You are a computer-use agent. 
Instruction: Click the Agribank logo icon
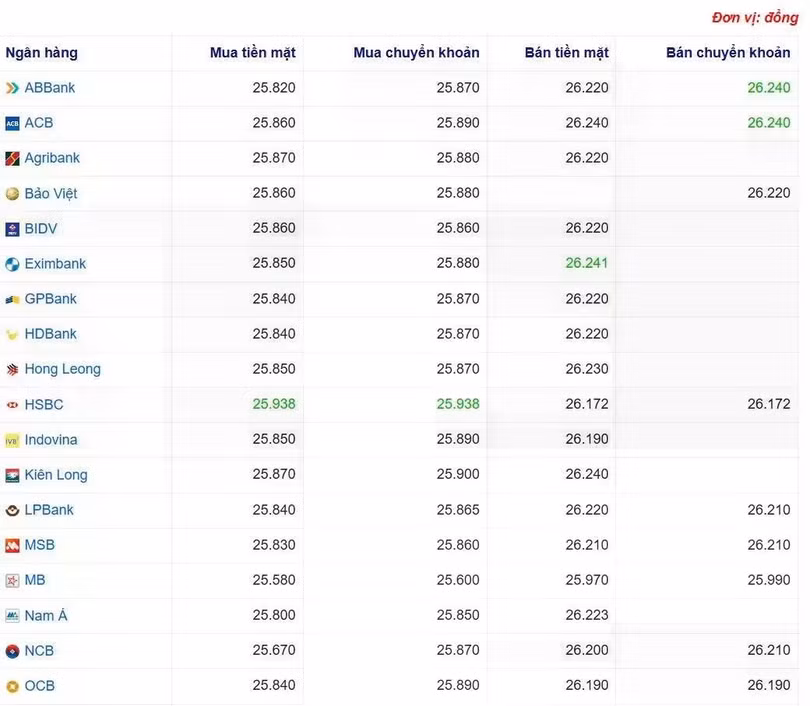coord(11,157)
